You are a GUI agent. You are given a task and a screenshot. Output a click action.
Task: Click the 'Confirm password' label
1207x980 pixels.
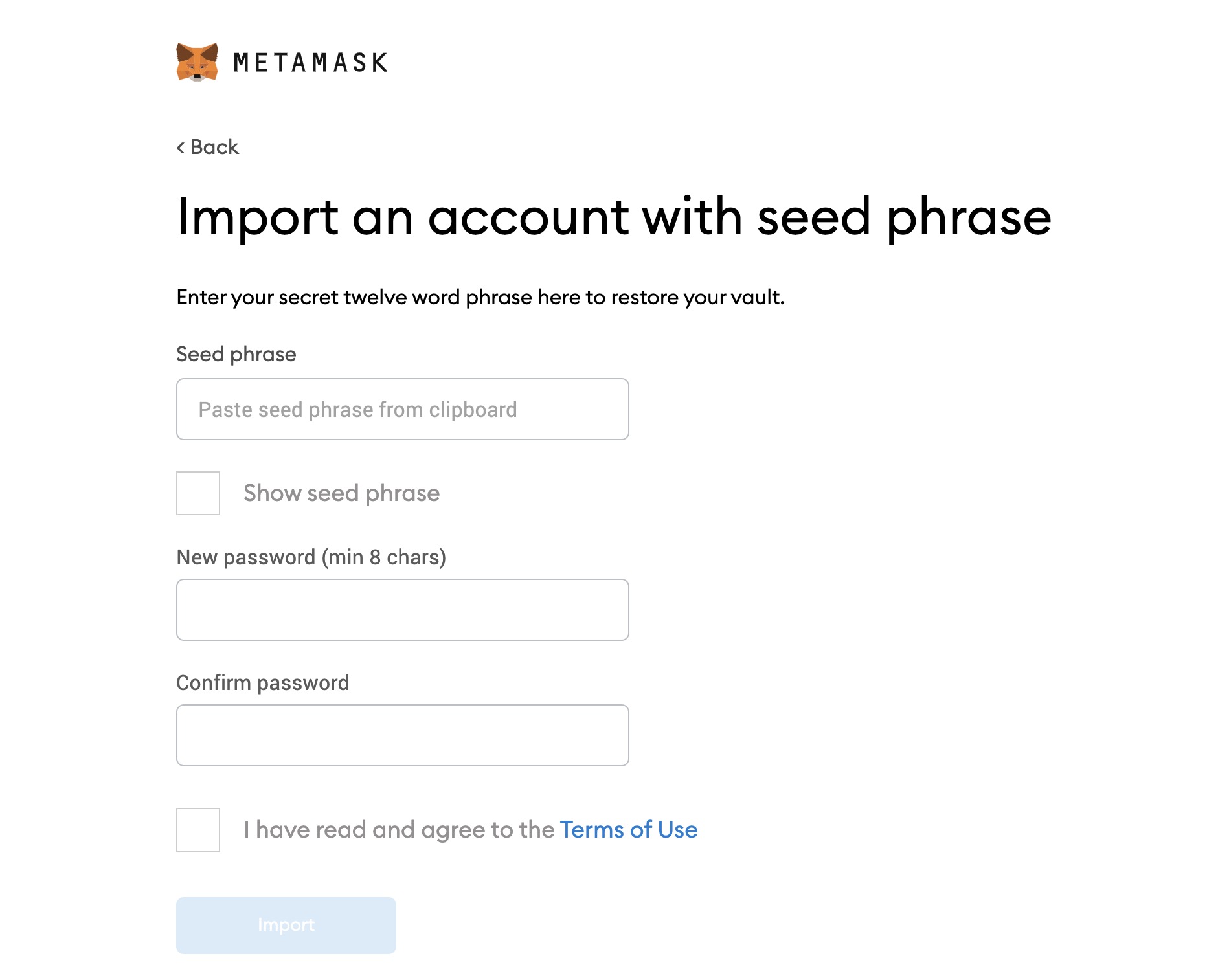tap(262, 683)
